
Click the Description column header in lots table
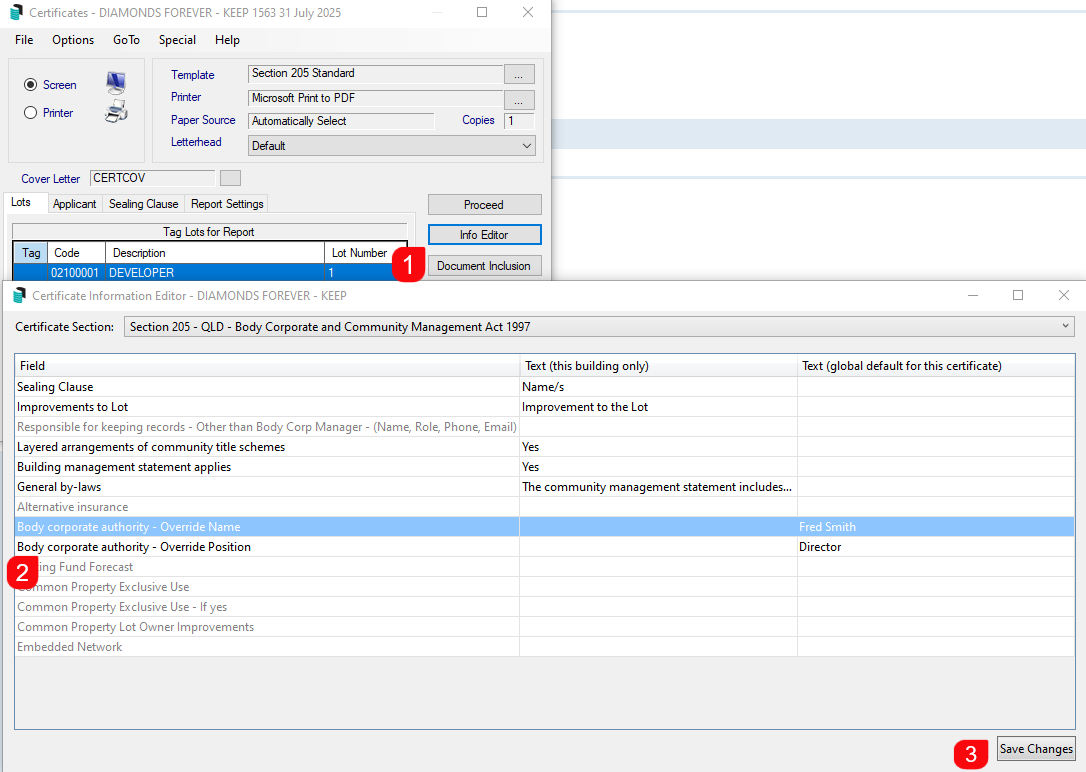215,253
